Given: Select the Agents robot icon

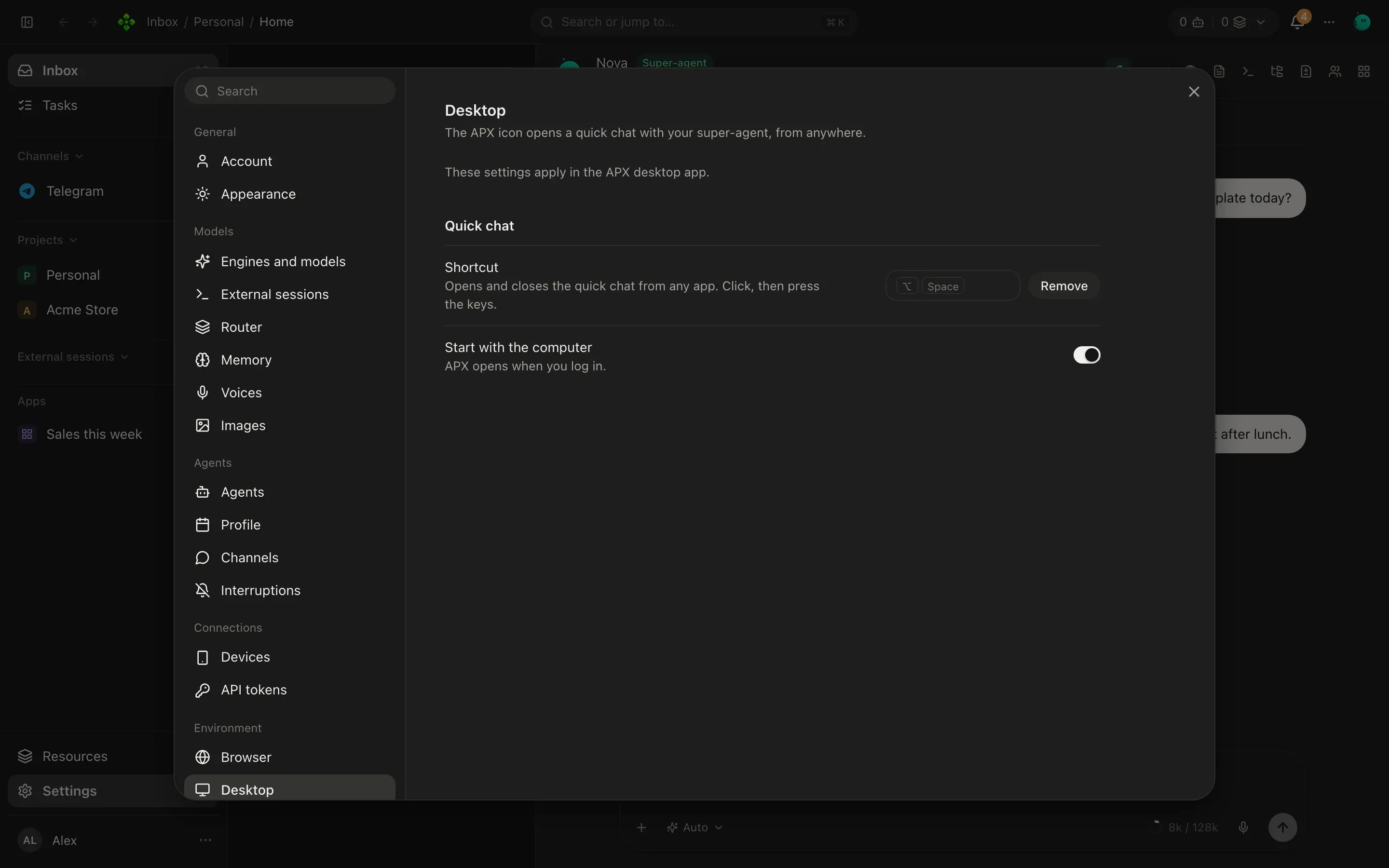Looking at the screenshot, I should click(x=202, y=492).
